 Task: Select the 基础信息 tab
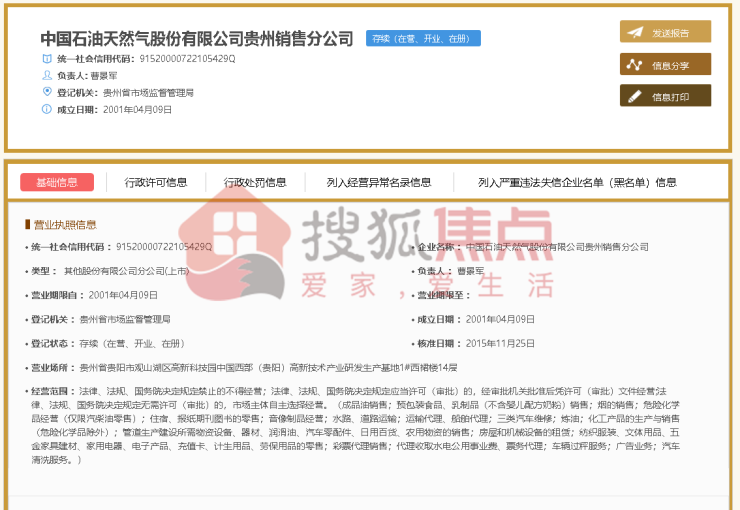coord(57,182)
